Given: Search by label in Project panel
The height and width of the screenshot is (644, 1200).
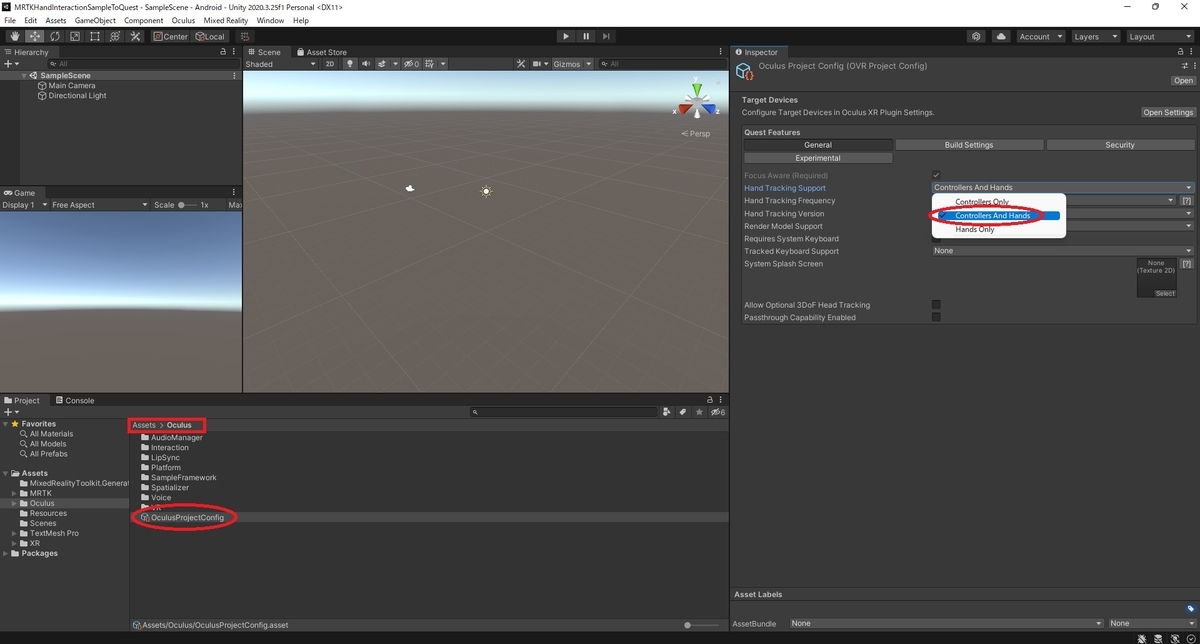Looking at the screenshot, I should click(x=683, y=412).
